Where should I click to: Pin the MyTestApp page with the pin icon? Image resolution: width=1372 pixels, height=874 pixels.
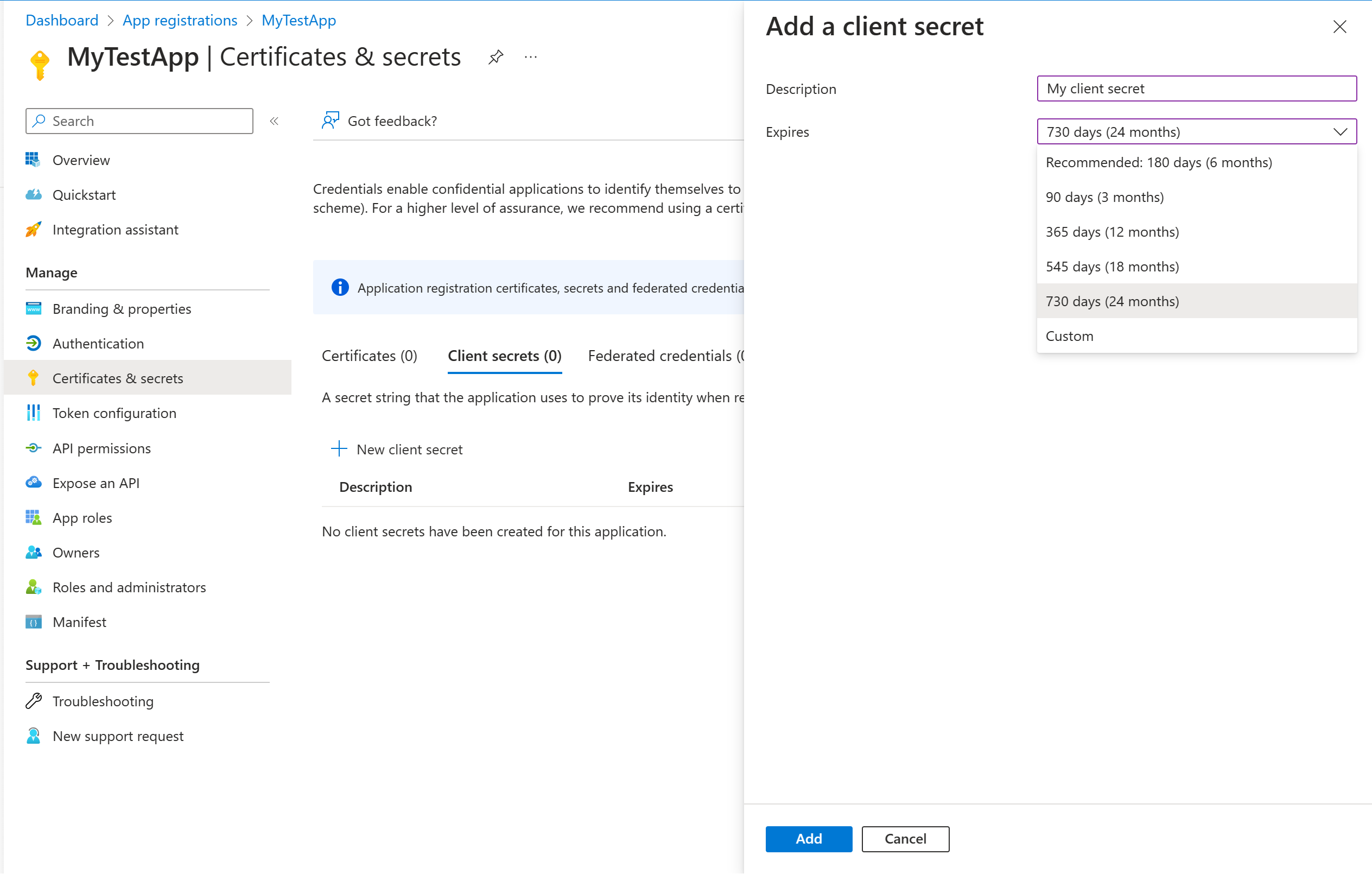click(496, 57)
